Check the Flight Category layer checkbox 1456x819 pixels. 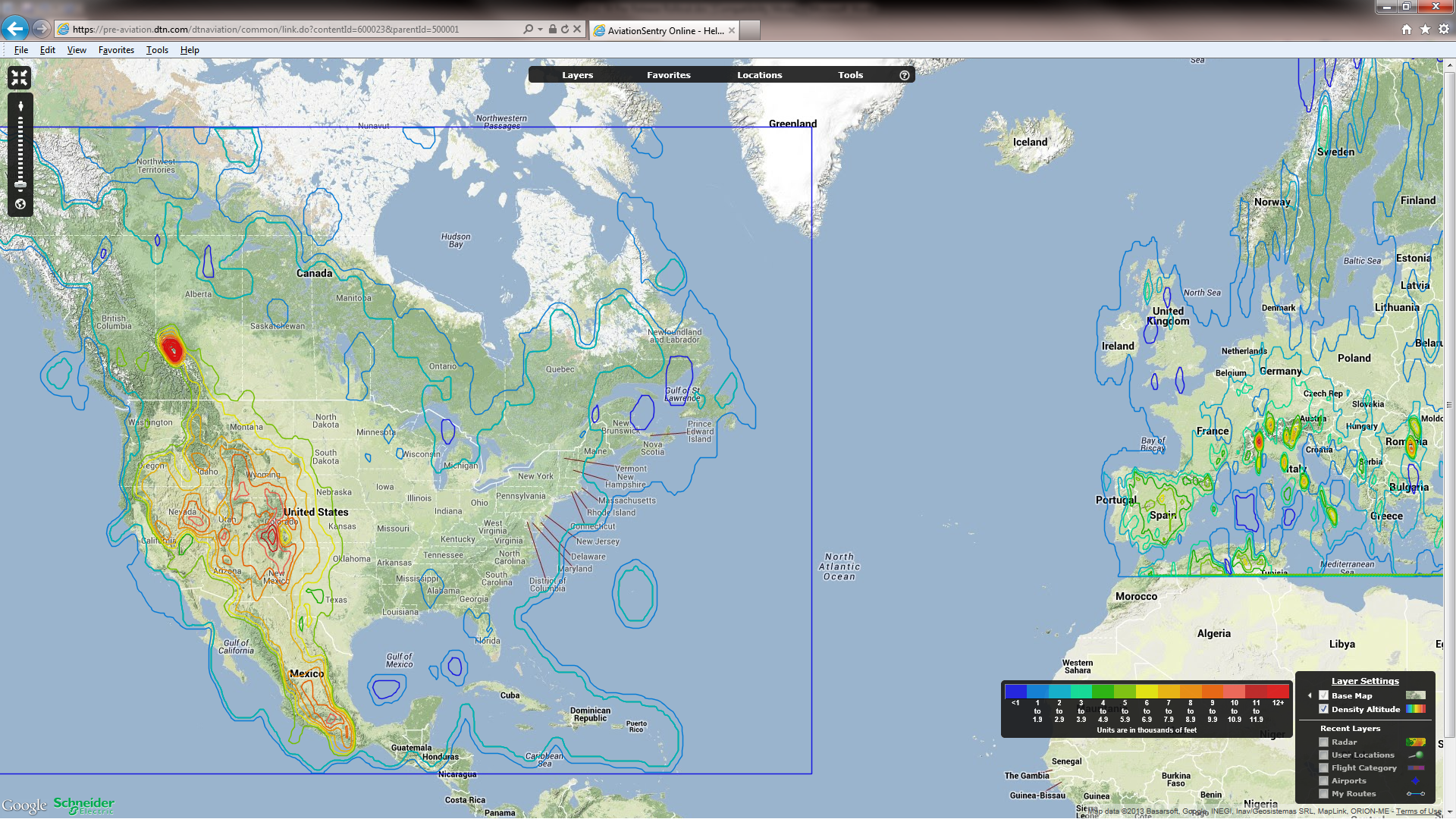(x=1324, y=767)
